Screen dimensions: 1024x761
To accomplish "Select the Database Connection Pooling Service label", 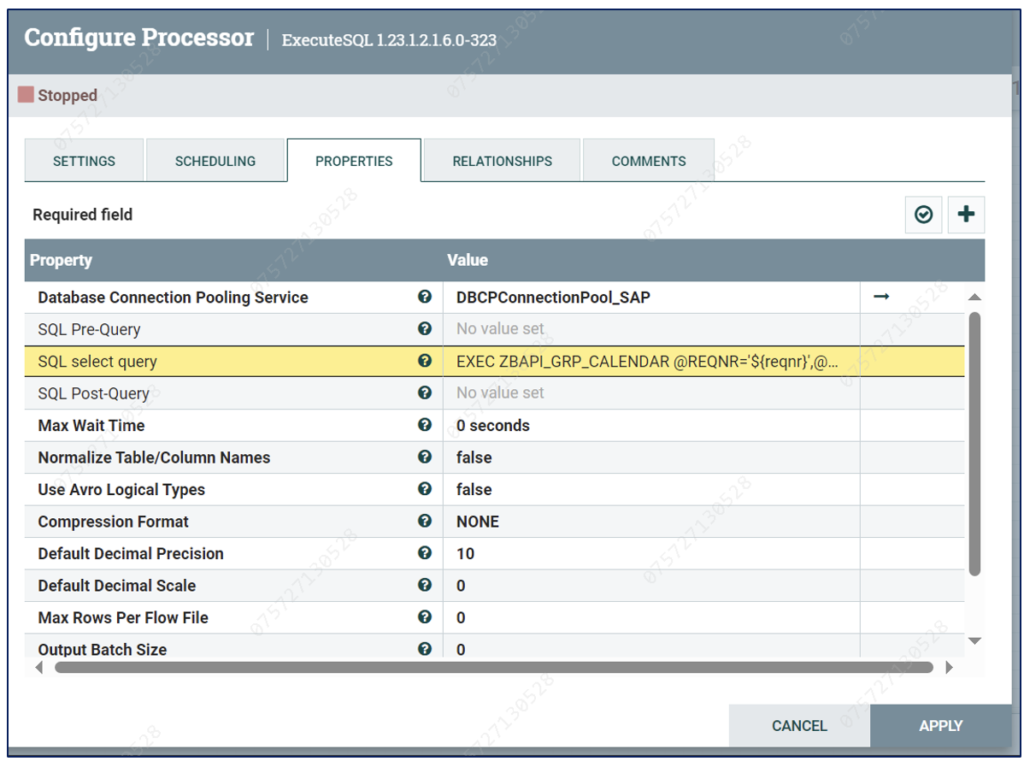I will [x=173, y=297].
